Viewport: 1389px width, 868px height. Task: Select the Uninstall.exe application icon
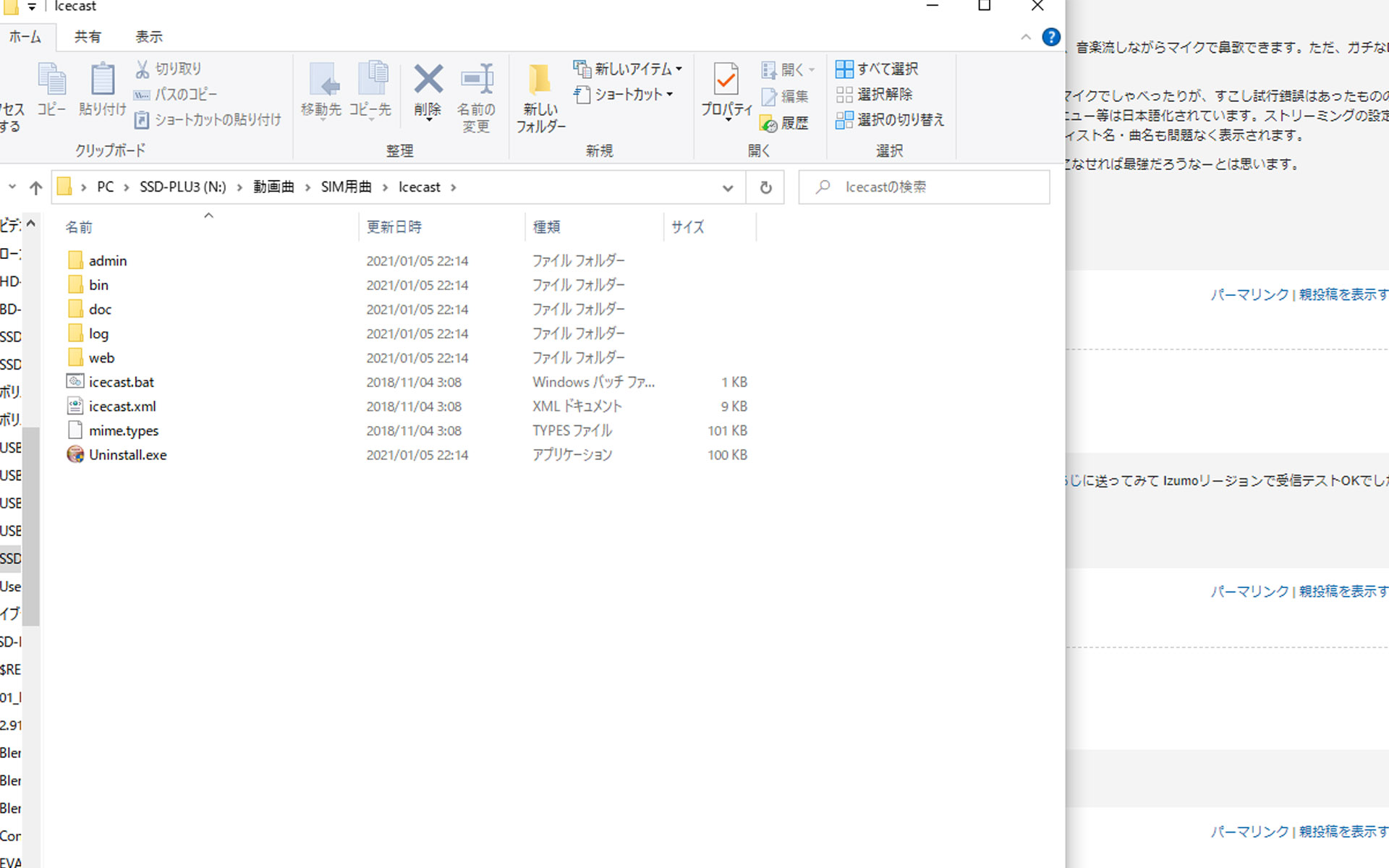click(75, 454)
